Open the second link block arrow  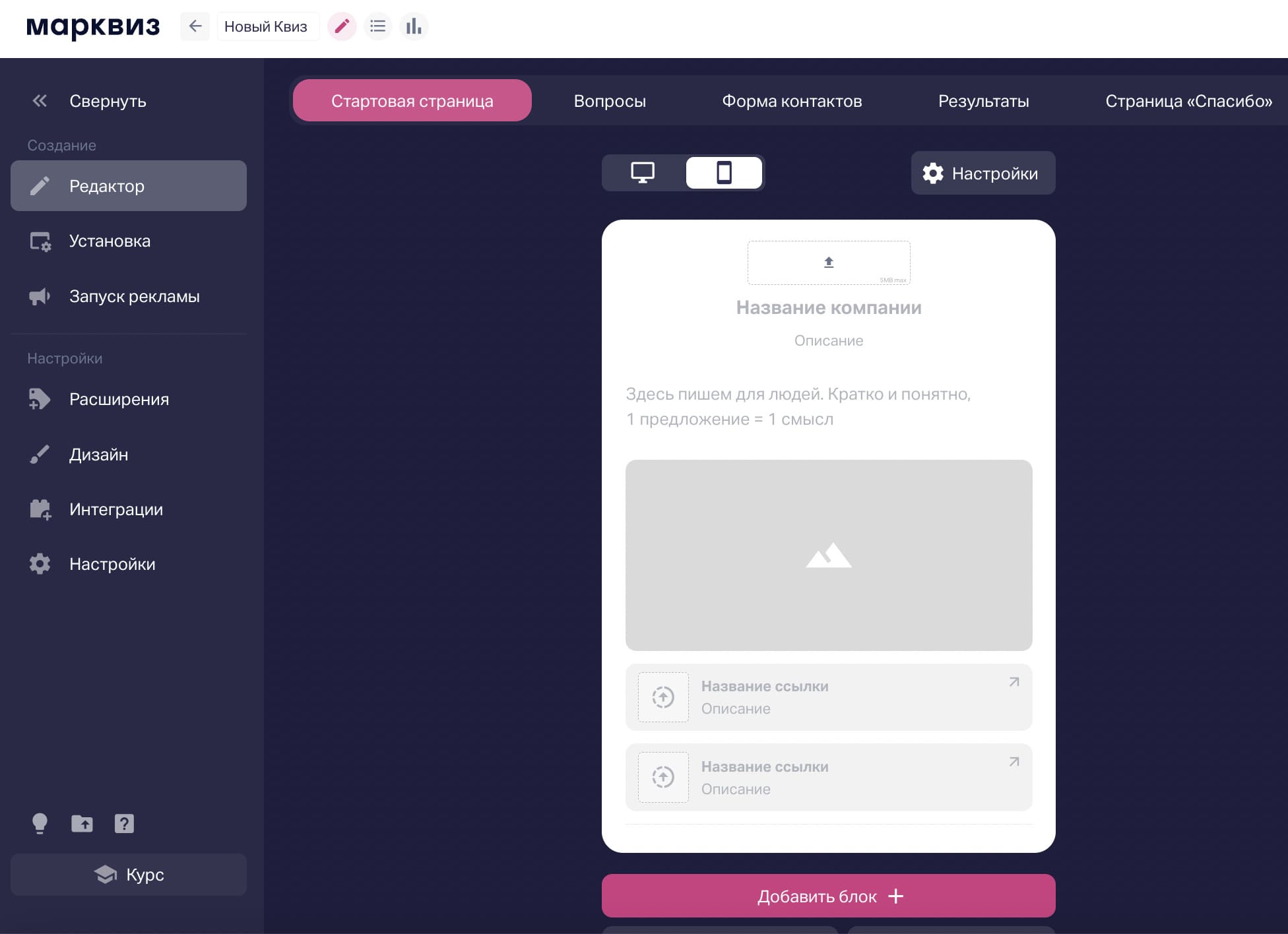coord(1014,762)
